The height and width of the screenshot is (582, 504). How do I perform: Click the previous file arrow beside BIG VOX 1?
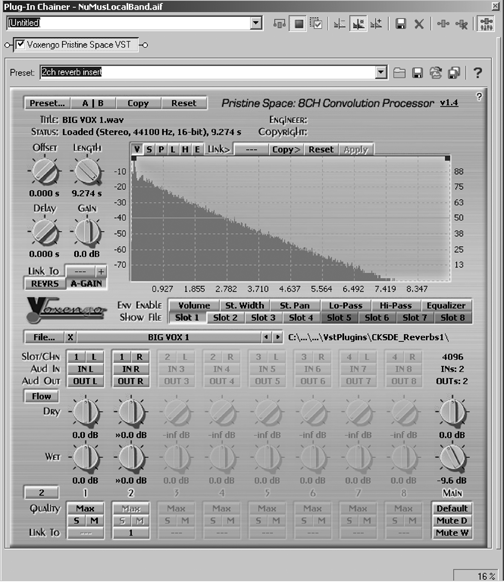point(266,337)
